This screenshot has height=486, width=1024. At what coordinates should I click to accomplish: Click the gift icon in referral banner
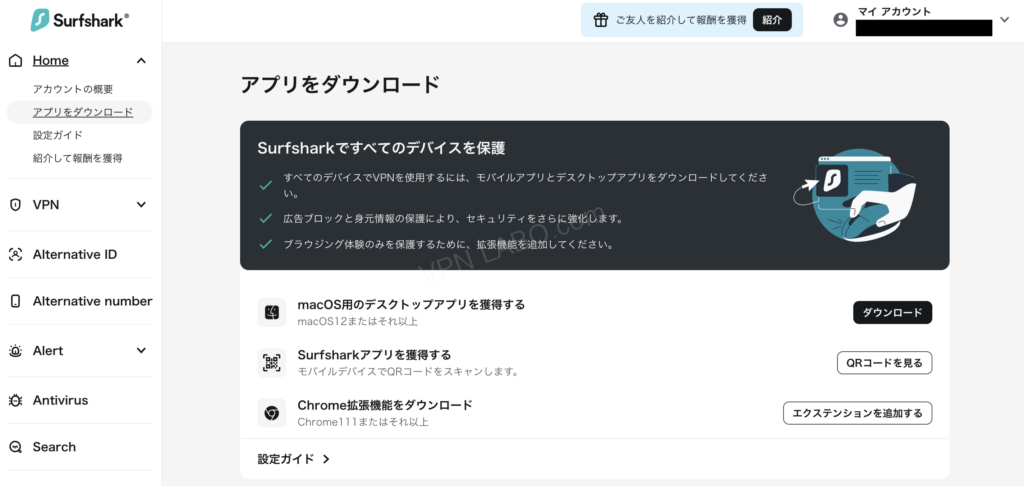coord(601,20)
